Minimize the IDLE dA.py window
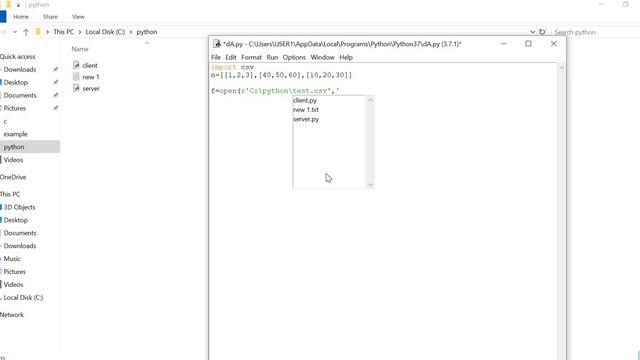 [504, 44]
